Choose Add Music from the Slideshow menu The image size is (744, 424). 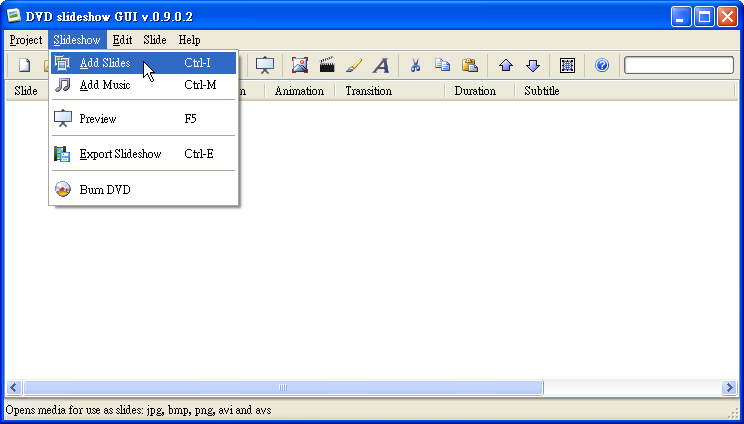coord(143,85)
